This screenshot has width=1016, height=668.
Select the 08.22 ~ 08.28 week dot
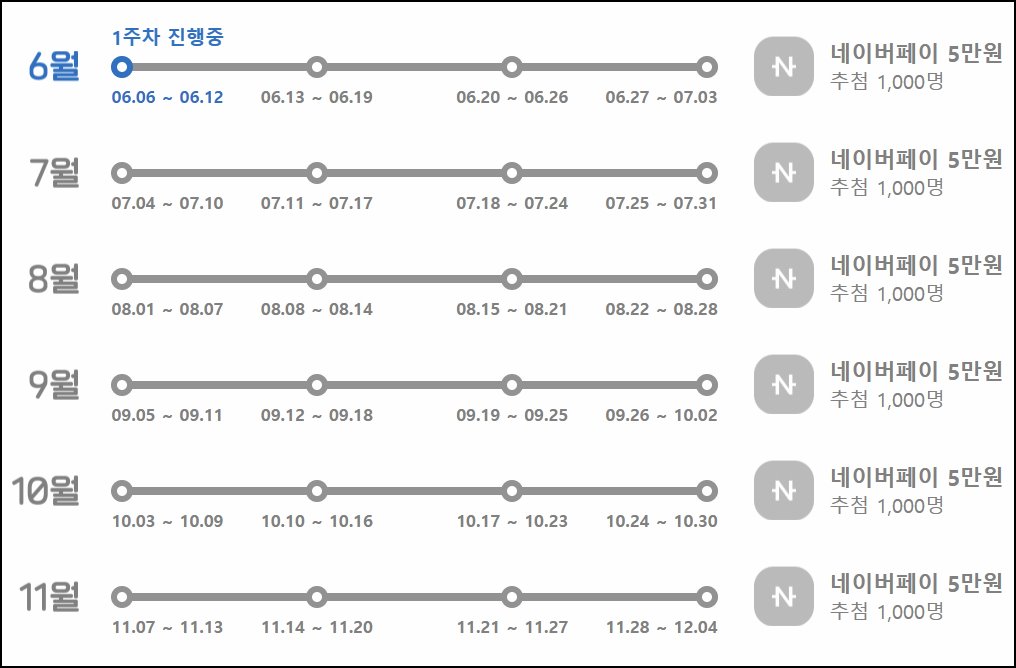click(708, 279)
